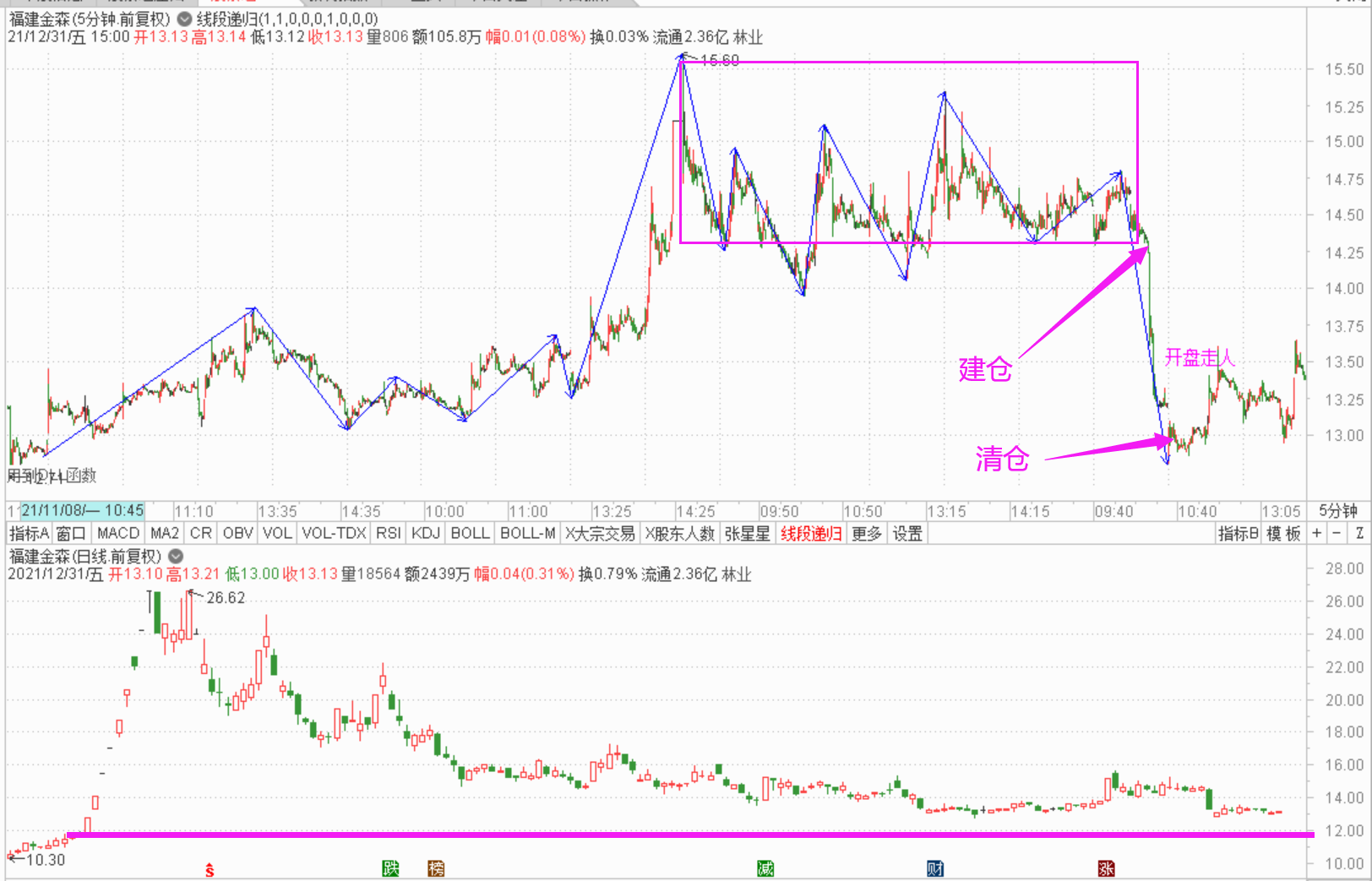Click the plus zoom-in button
Image resolution: width=1372 pixels, height=881 pixels.
pos(1316,533)
